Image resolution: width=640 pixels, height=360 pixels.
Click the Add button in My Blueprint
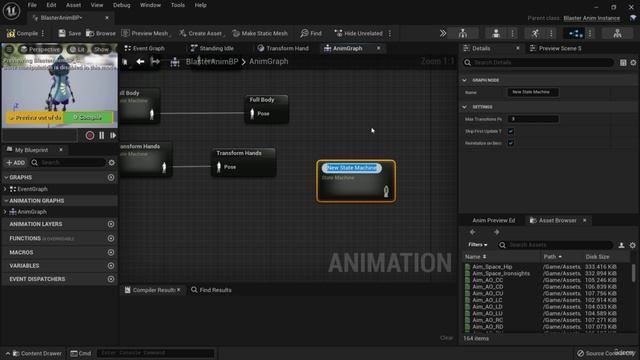(16, 162)
